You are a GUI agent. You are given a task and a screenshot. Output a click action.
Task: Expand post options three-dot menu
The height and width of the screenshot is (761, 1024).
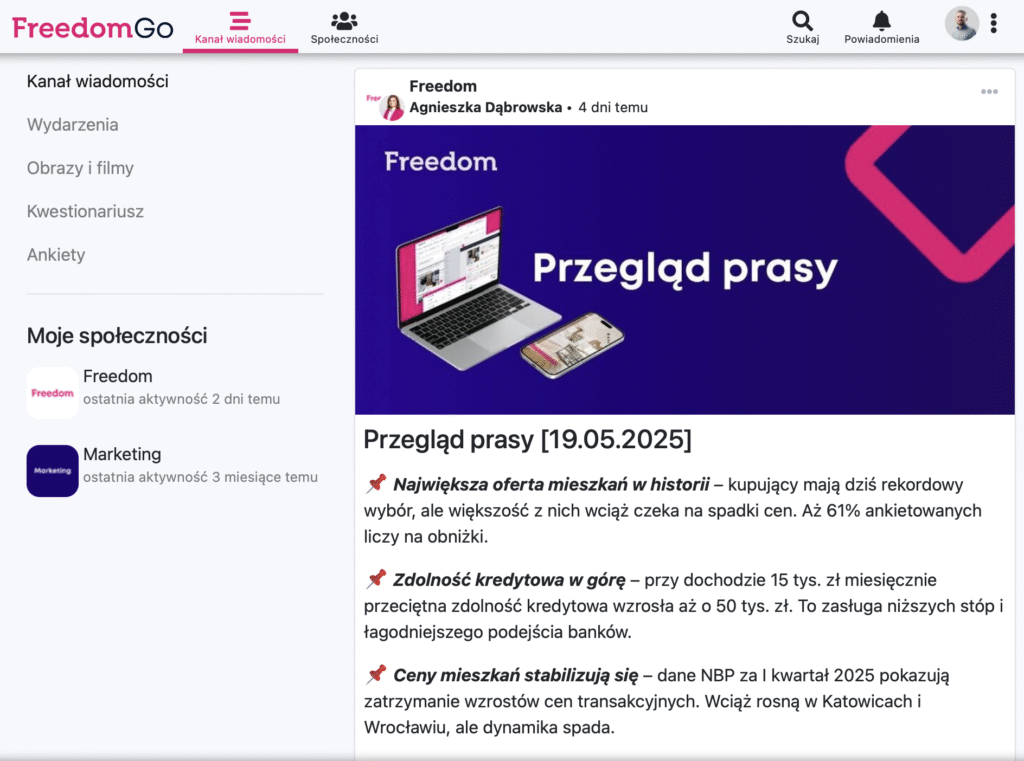[989, 92]
